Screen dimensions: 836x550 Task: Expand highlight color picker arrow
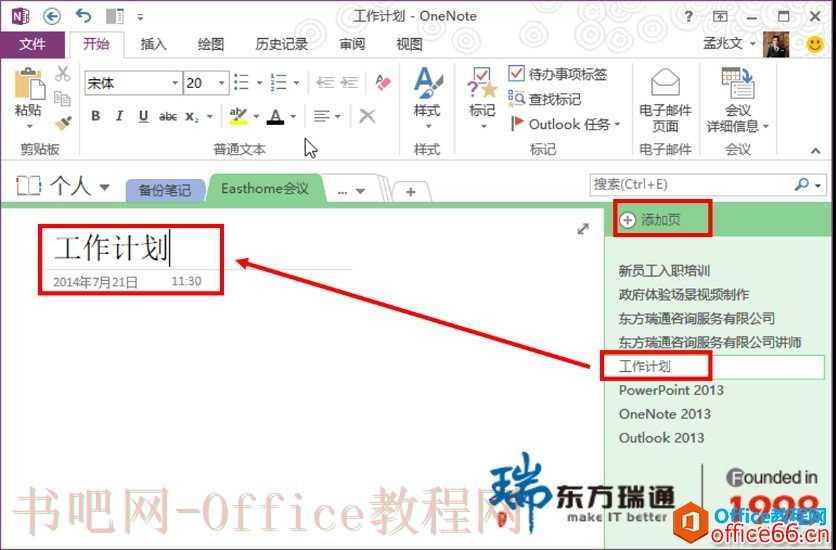(x=256, y=116)
